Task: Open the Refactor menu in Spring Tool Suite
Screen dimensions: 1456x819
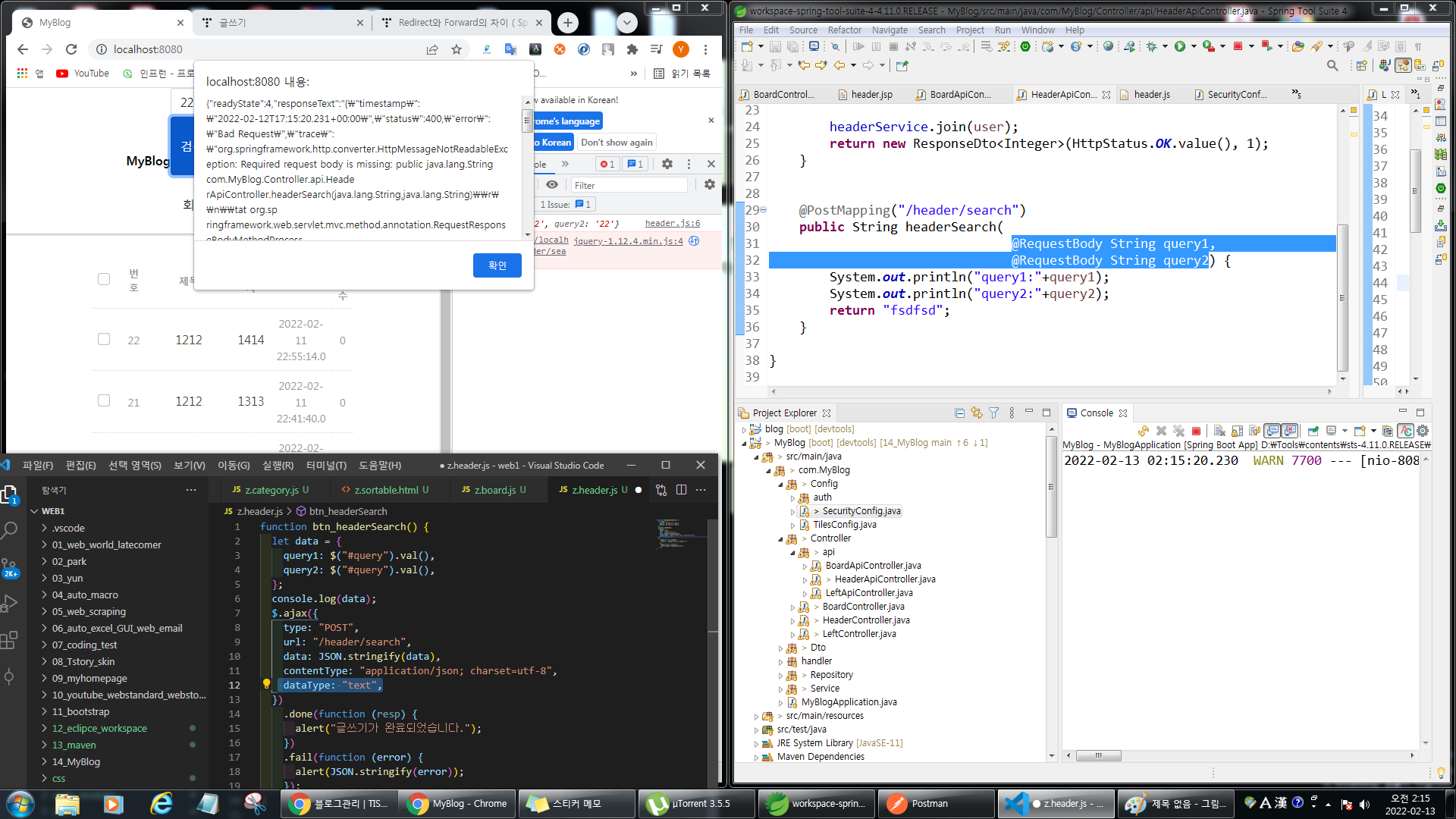Action: (x=844, y=30)
